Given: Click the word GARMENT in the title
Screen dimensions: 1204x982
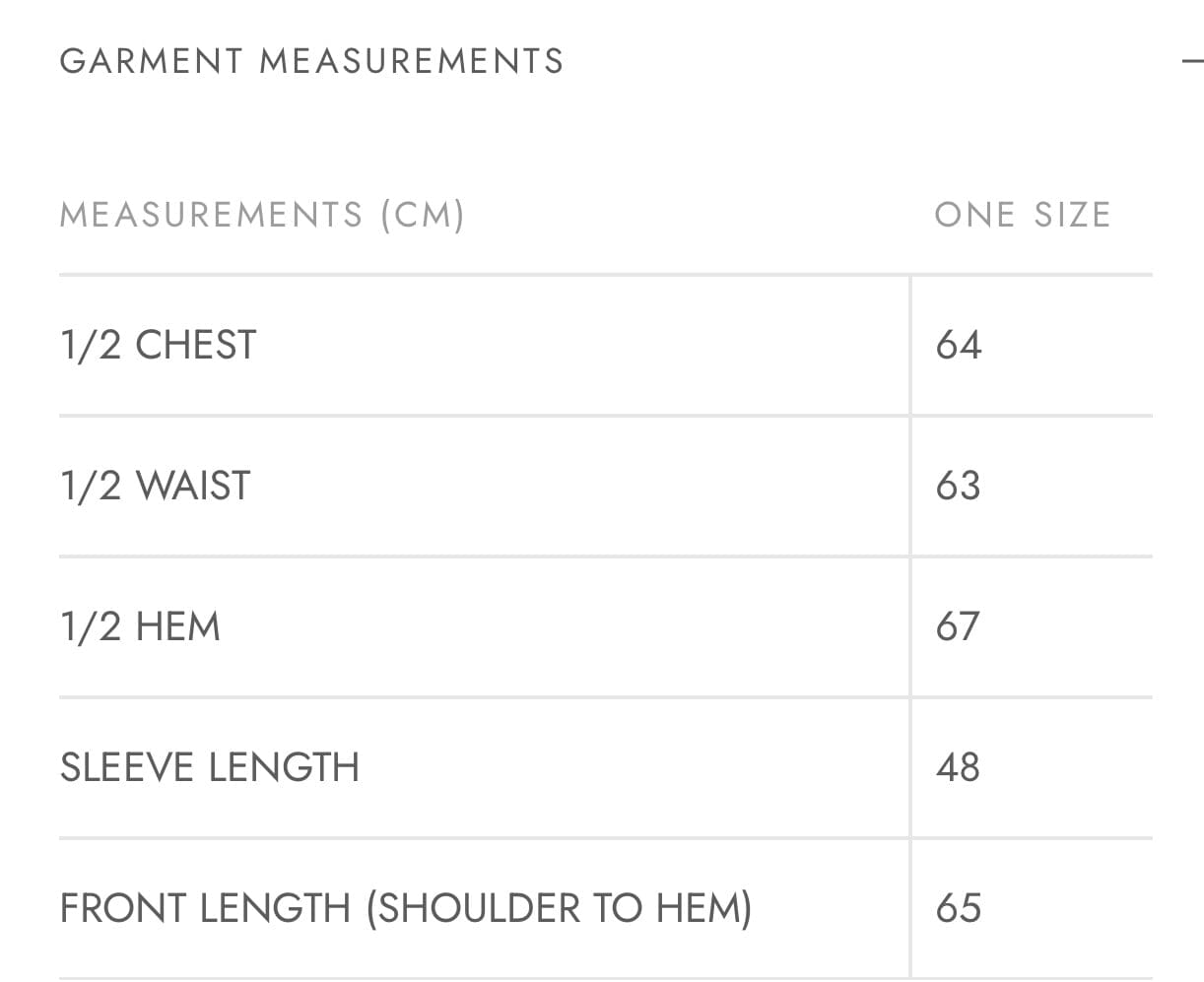Looking at the screenshot, I should [x=151, y=61].
